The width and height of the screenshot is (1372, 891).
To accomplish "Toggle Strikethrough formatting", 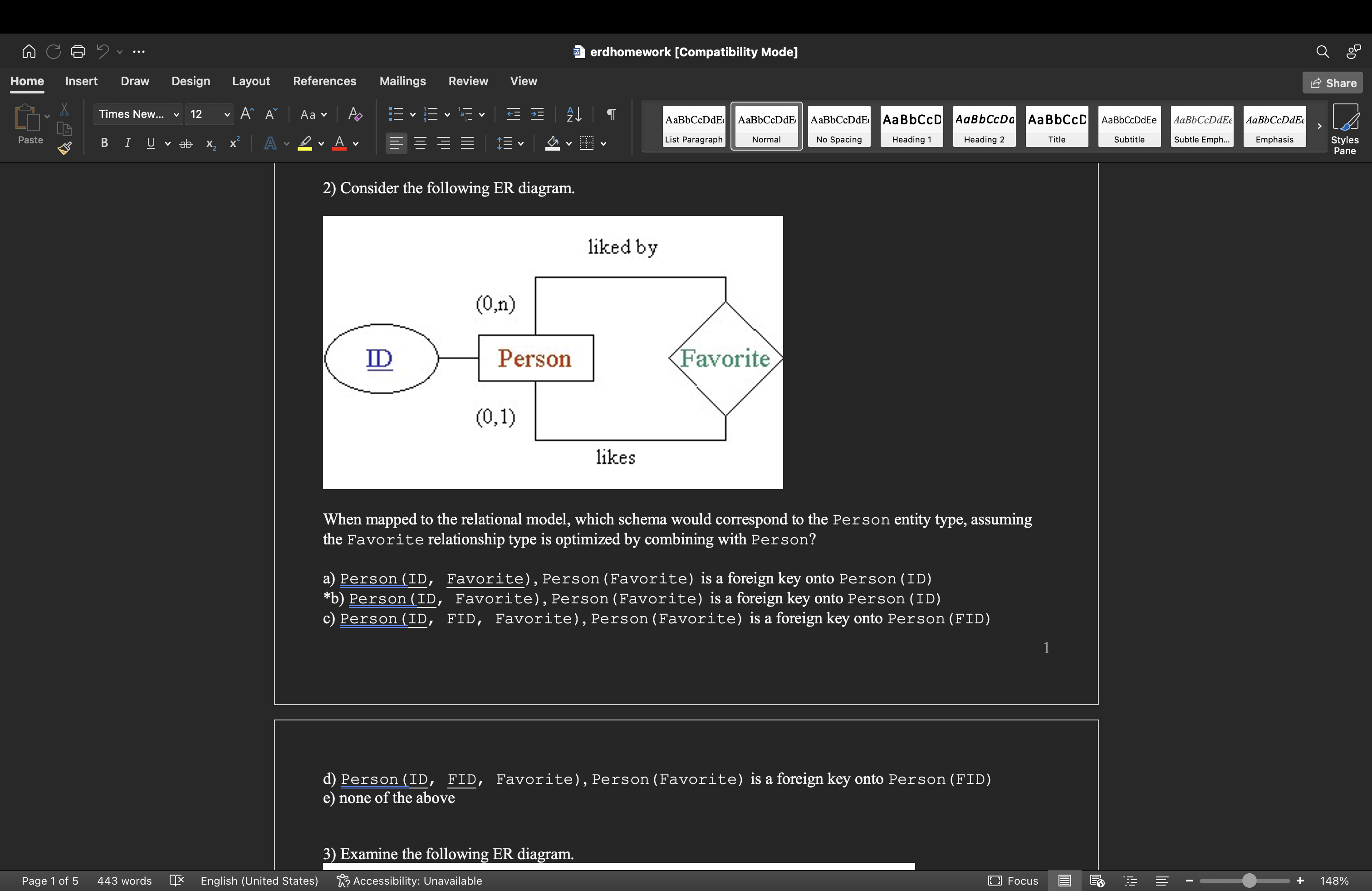I will click(x=186, y=143).
